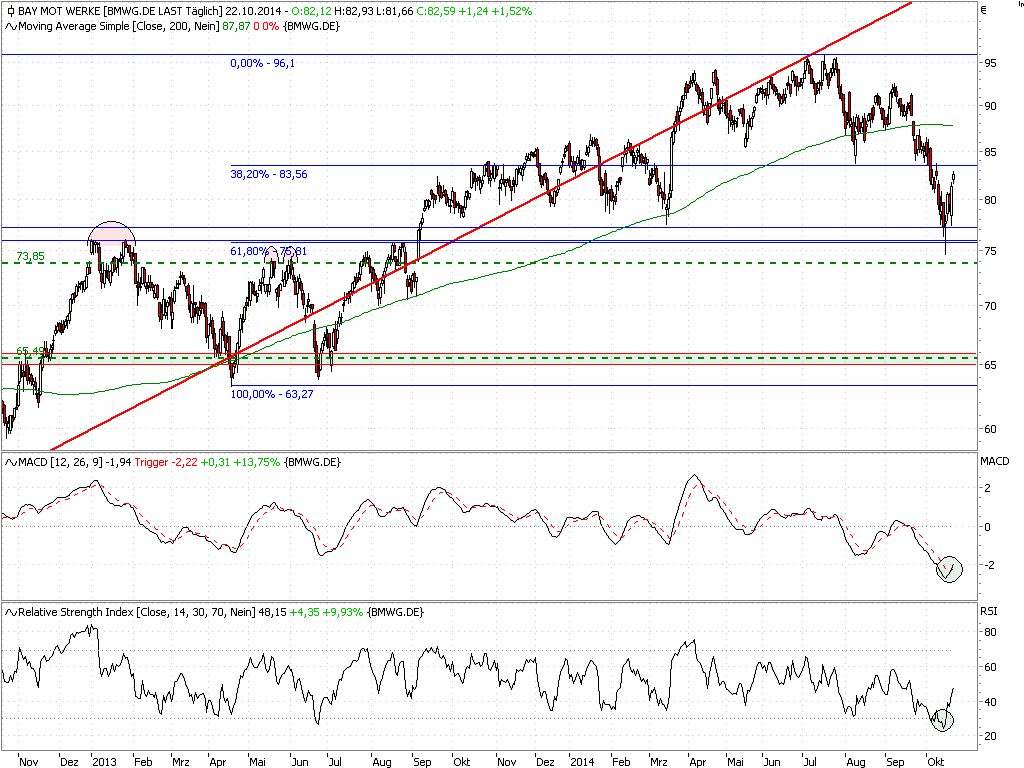Click the Trigger value -2,22
Image resolution: width=1024 pixels, height=768 pixels.
pyautogui.click(x=184, y=462)
